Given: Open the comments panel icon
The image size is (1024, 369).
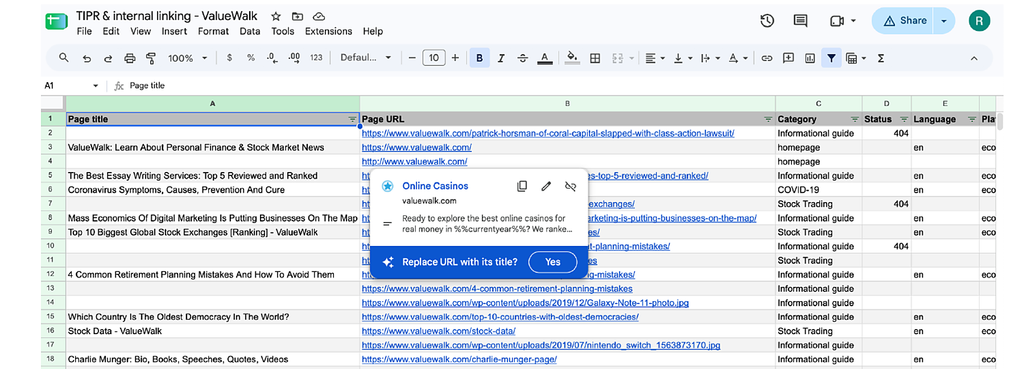Looking at the screenshot, I should 801,21.
